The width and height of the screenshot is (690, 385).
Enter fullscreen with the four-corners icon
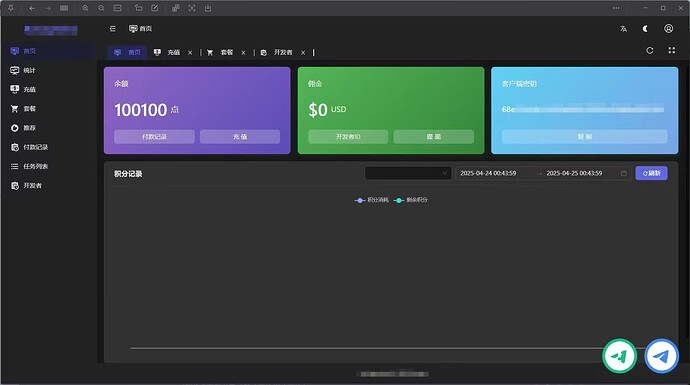click(672, 51)
